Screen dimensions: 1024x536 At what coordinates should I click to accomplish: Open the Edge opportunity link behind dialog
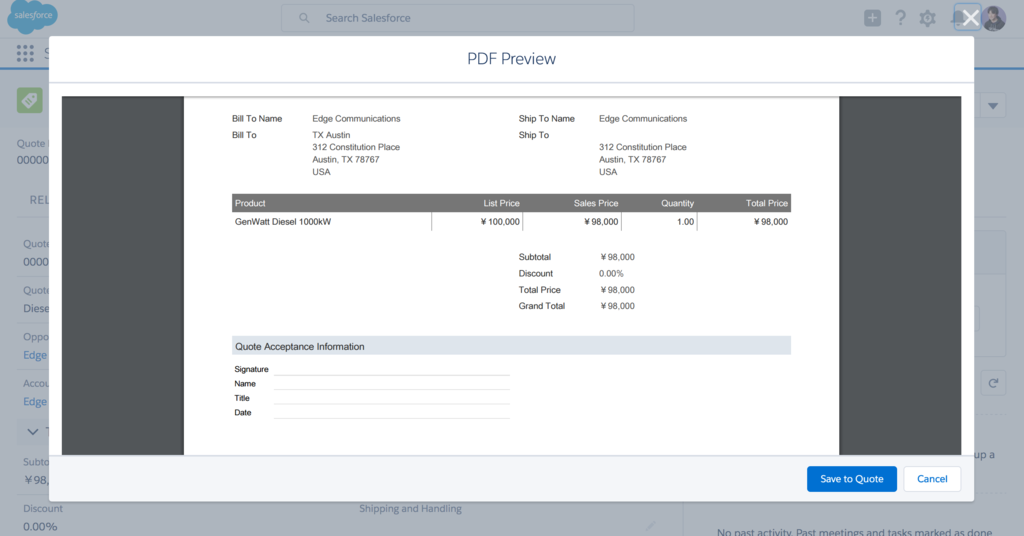click(35, 355)
